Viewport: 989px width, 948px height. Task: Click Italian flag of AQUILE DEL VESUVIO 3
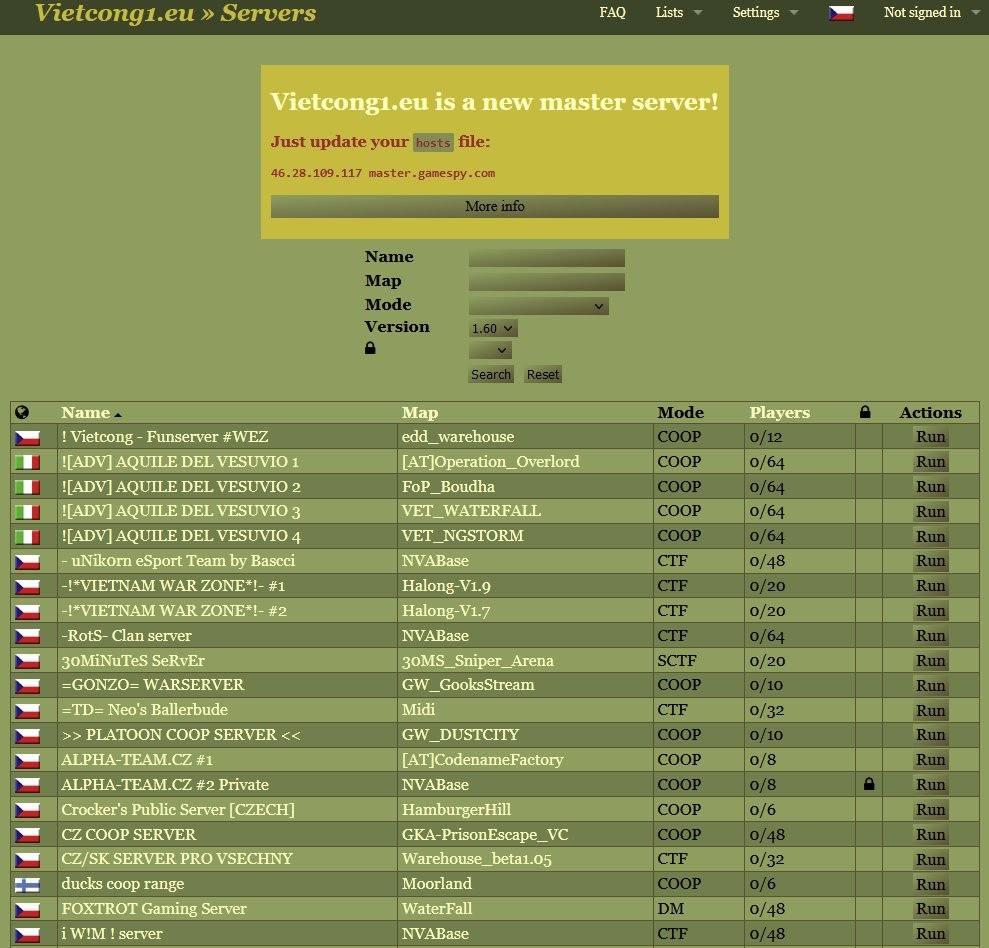(27, 512)
